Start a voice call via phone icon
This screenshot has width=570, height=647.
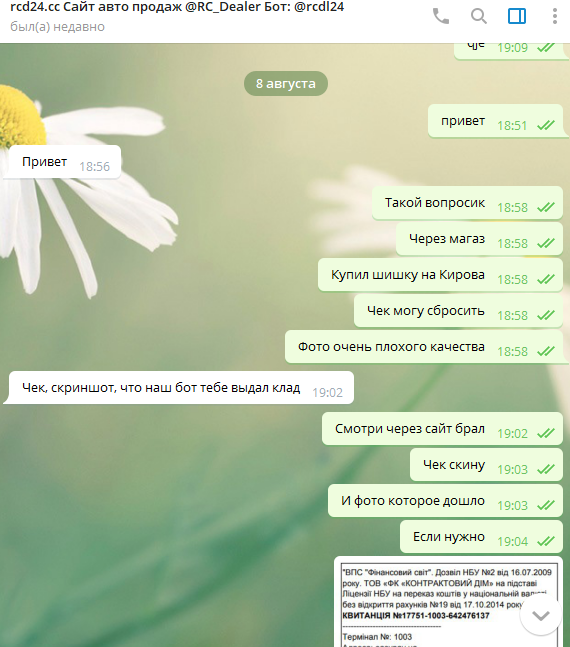pyautogui.click(x=441, y=17)
